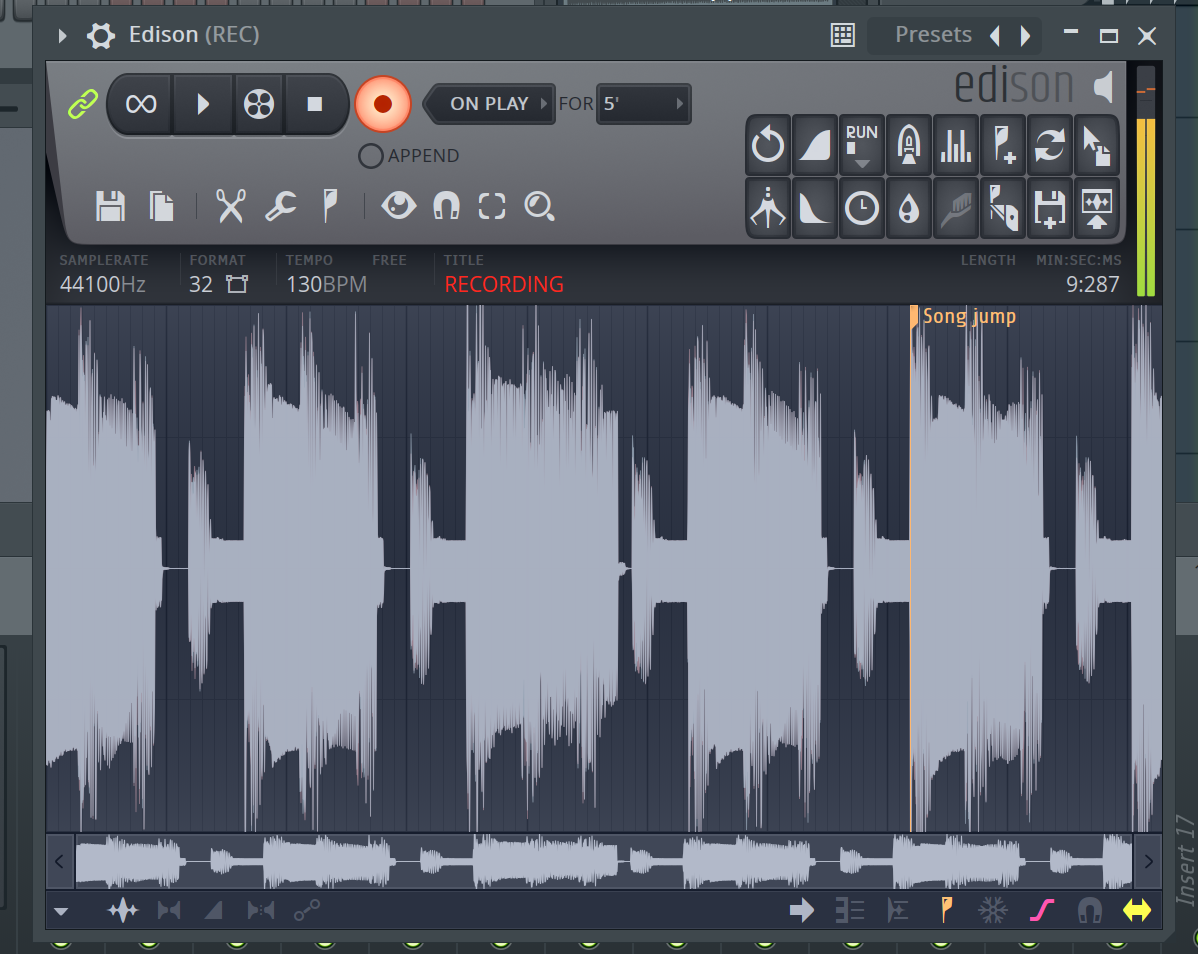Click the 9:287 length value
This screenshot has height=954, width=1198.
coord(1093,284)
